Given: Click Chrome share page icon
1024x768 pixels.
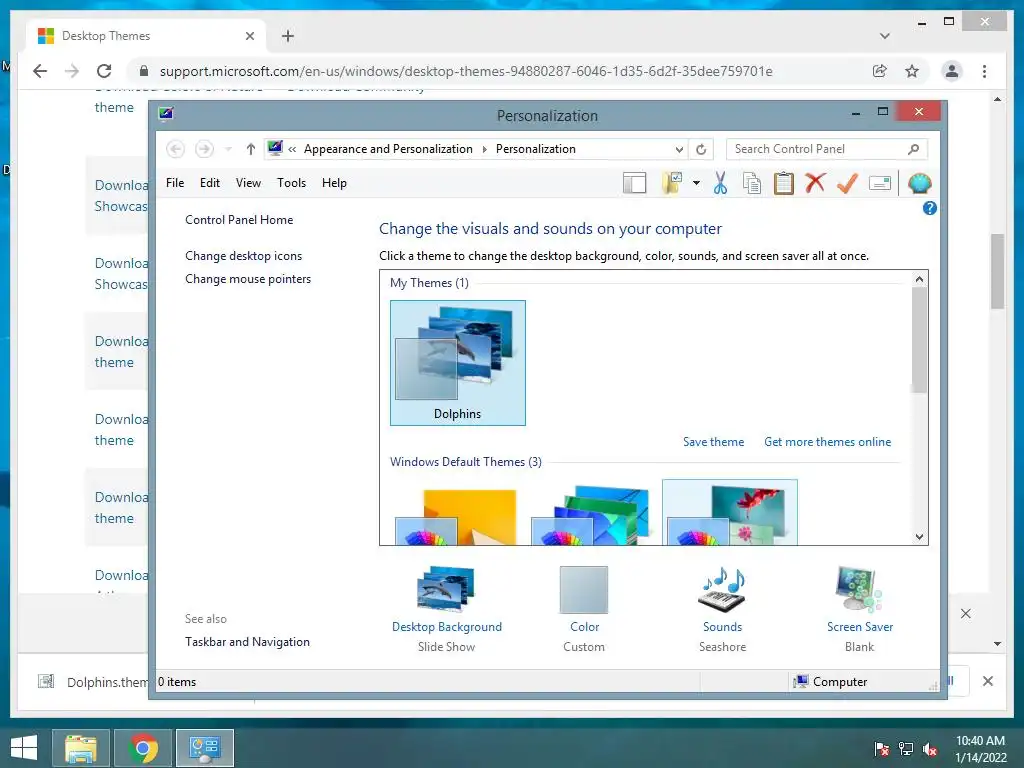Looking at the screenshot, I should click(x=880, y=71).
